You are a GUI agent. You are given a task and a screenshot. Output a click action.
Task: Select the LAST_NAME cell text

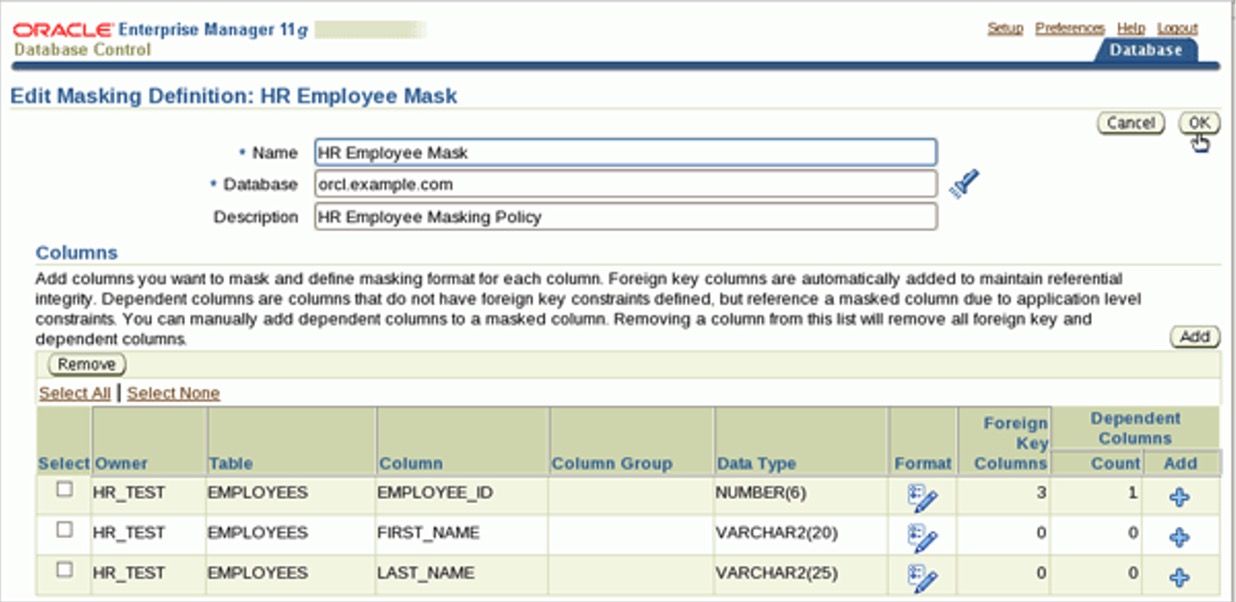426,572
